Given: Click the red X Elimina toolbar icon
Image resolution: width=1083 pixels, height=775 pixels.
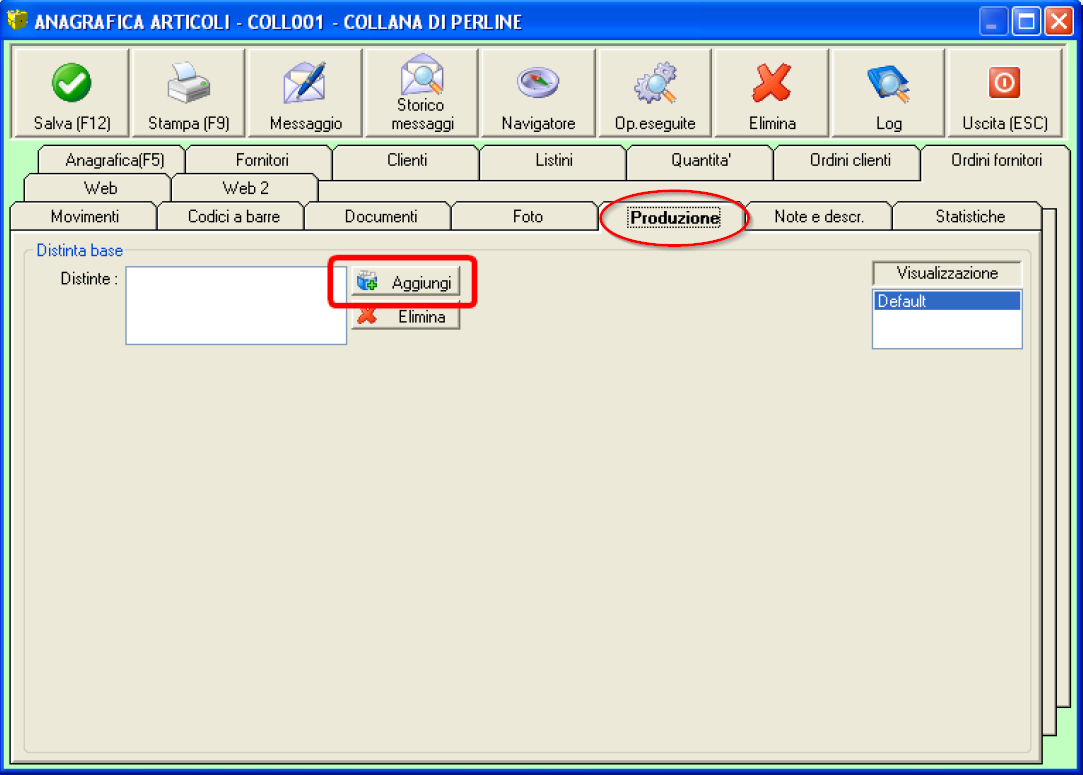Looking at the screenshot, I should point(771,84).
